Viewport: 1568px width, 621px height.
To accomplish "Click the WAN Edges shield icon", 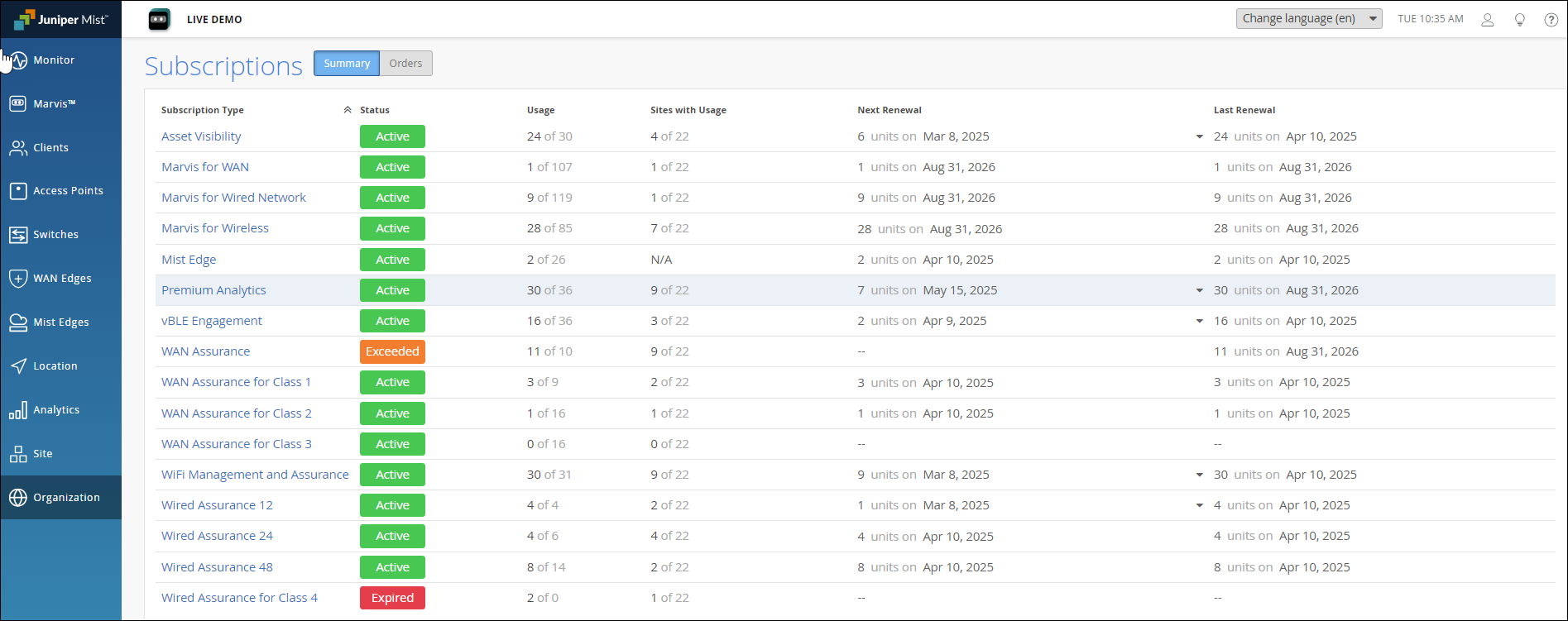I will [x=18, y=279].
